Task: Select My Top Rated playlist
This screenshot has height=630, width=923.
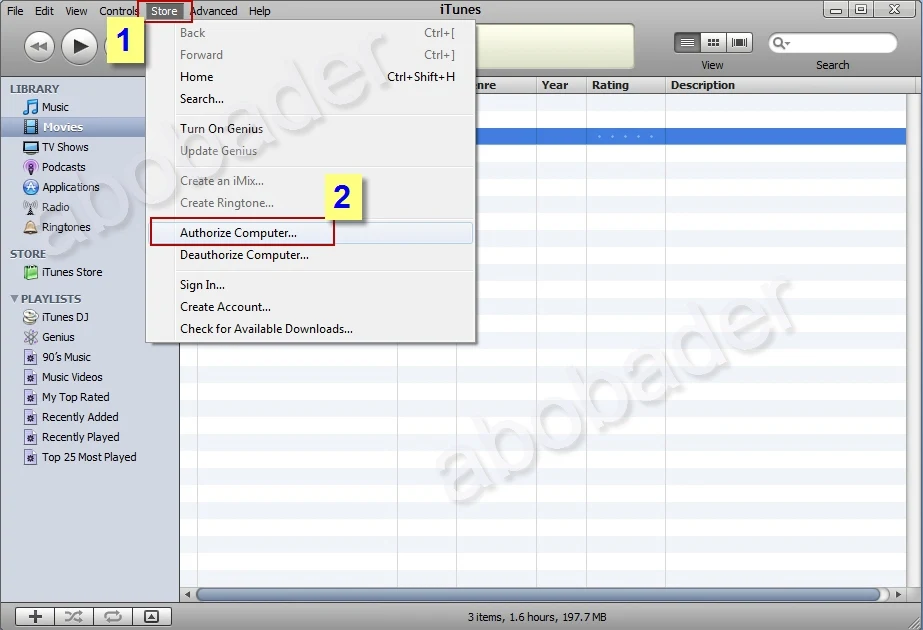Action: click(67, 397)
